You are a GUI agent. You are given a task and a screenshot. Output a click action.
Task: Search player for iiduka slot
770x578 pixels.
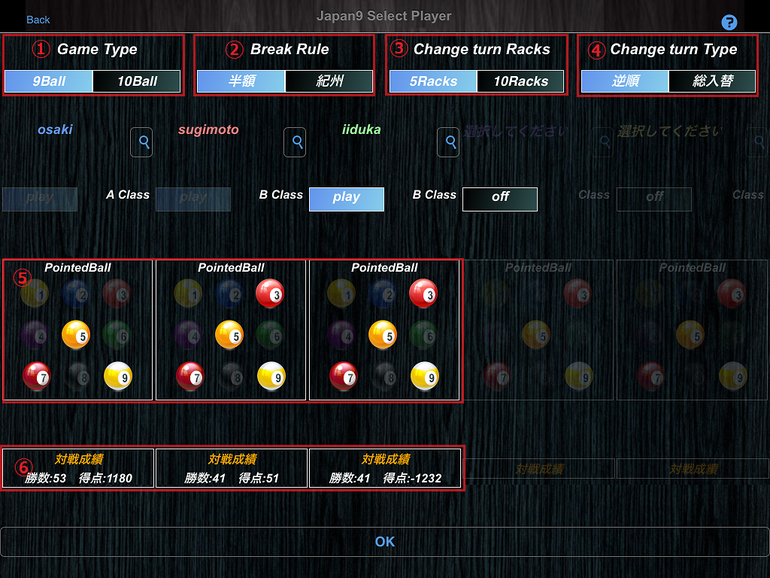[448, 142]
